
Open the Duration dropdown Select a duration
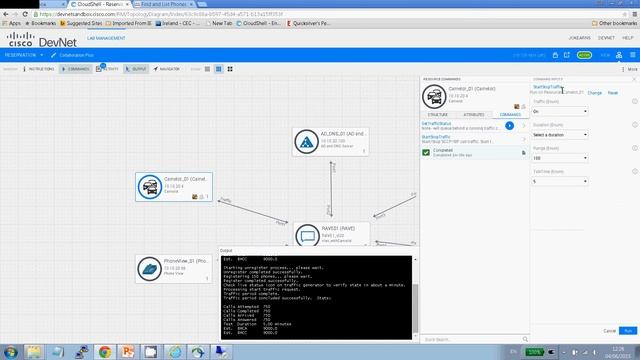560,135
